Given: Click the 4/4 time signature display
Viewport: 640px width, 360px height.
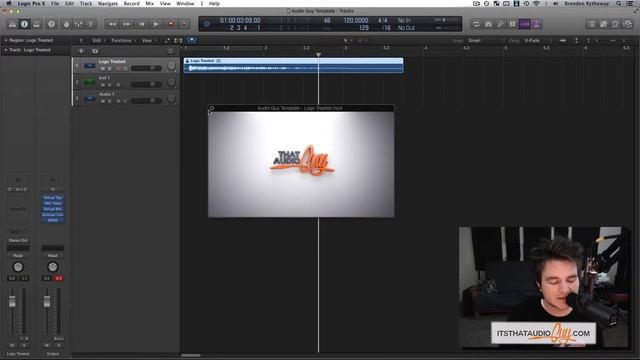Looking at the screenshot, I should pyautogui.click(x=382, y=20).
